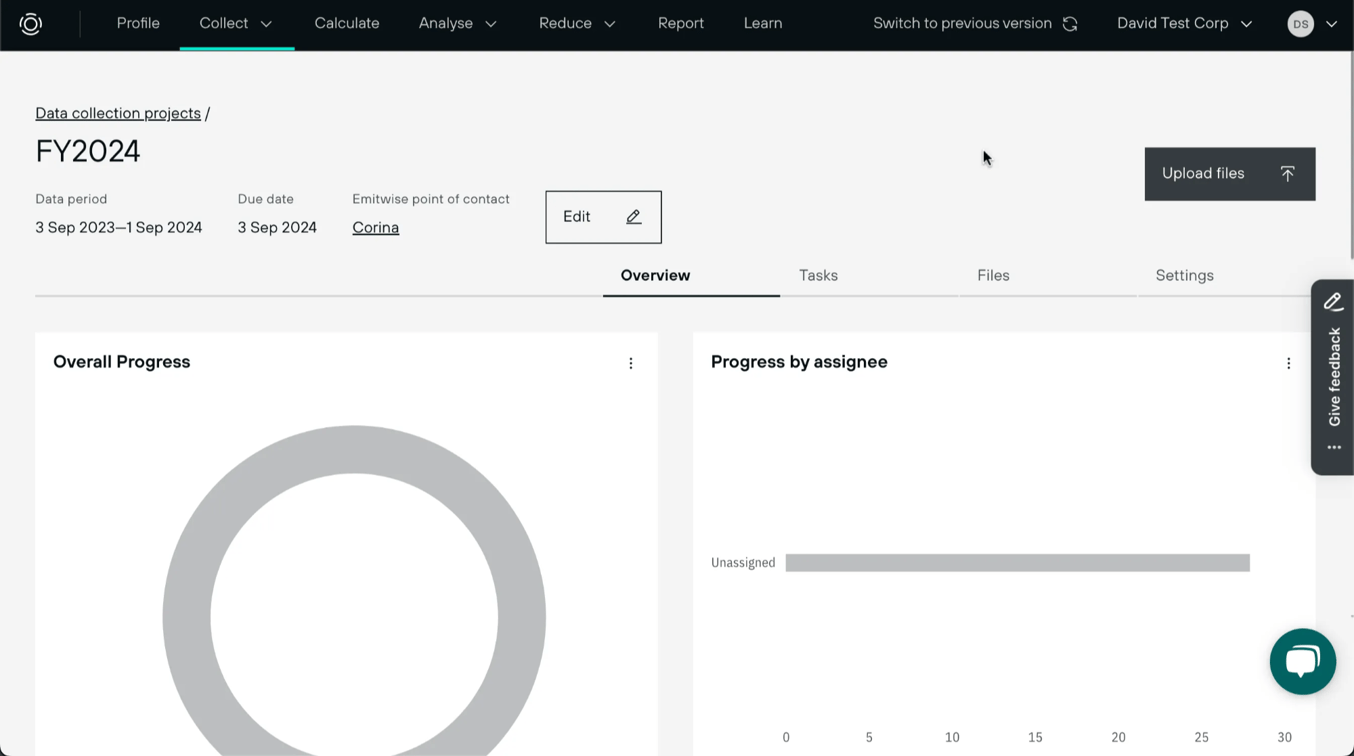Go to the Settings tab

click(1184, 275)
